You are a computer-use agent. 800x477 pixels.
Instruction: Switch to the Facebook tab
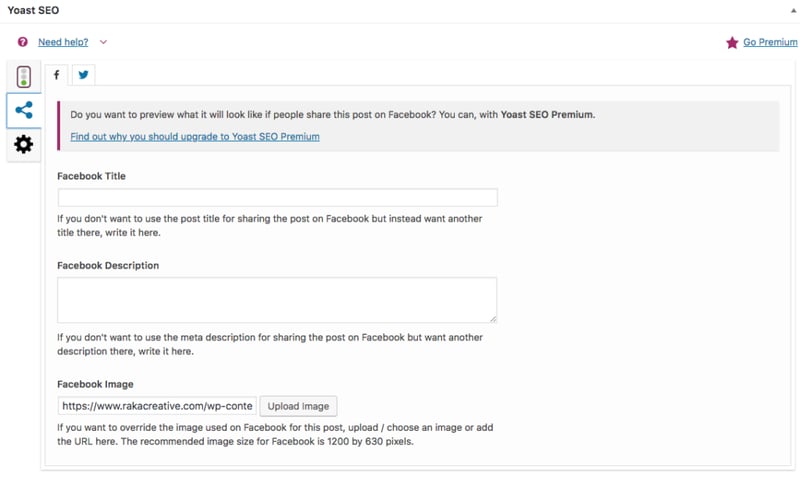57,75
